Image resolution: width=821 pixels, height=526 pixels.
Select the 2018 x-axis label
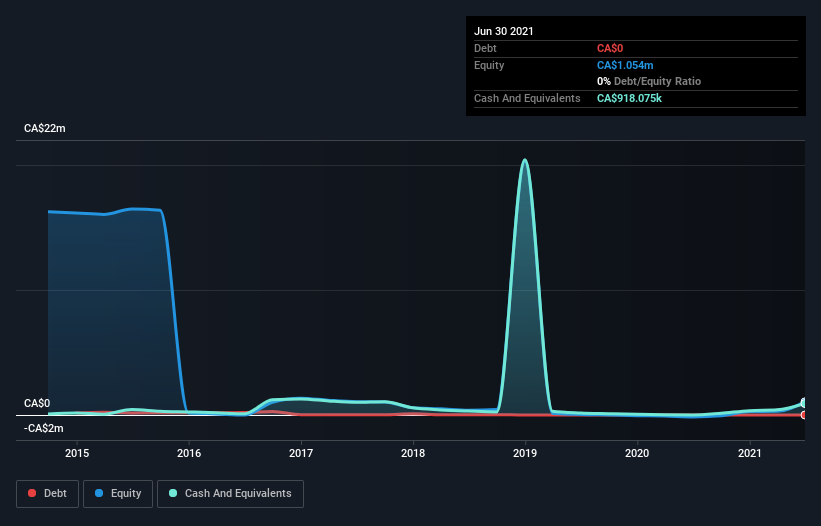413,453
